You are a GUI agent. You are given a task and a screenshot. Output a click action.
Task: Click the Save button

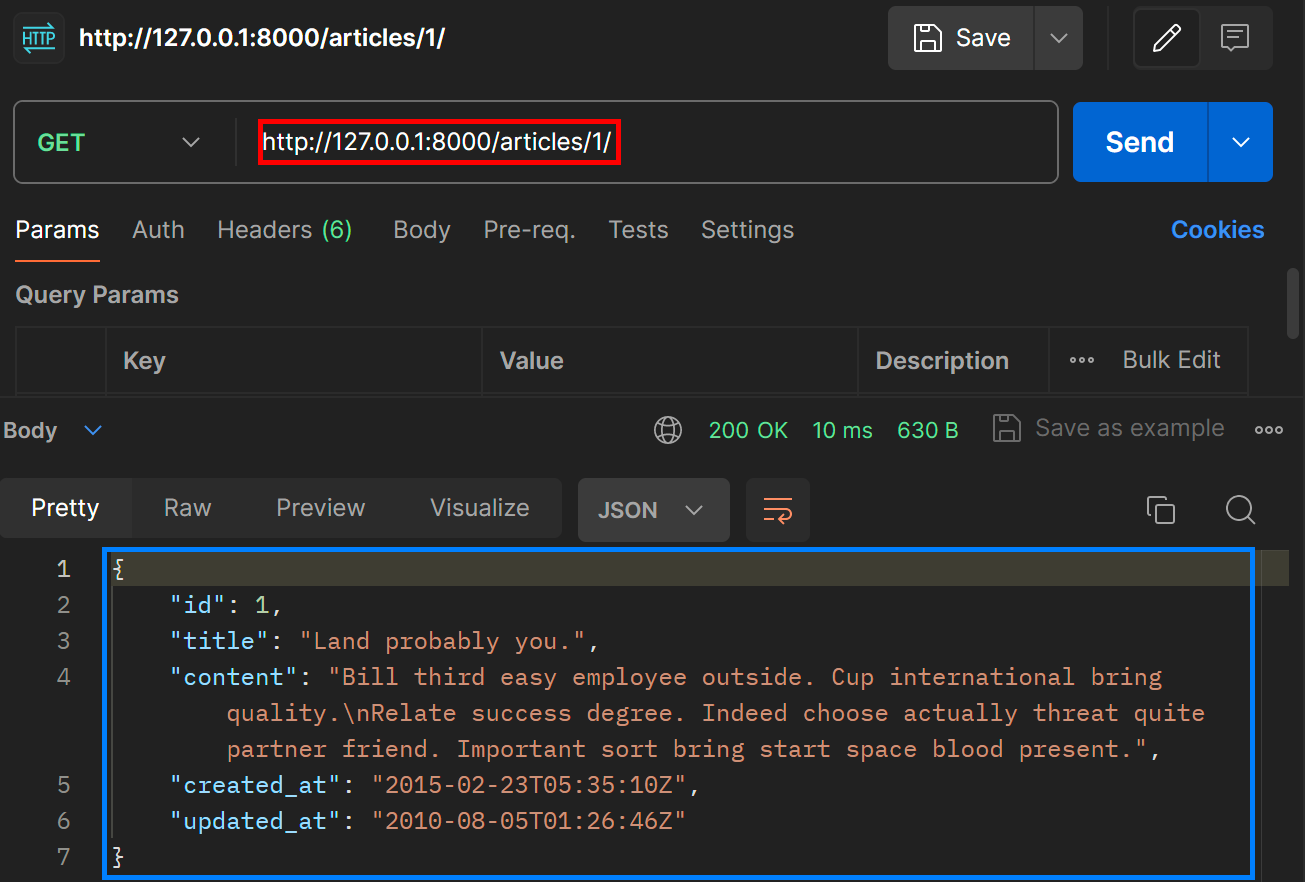click(x=961, y=38)
